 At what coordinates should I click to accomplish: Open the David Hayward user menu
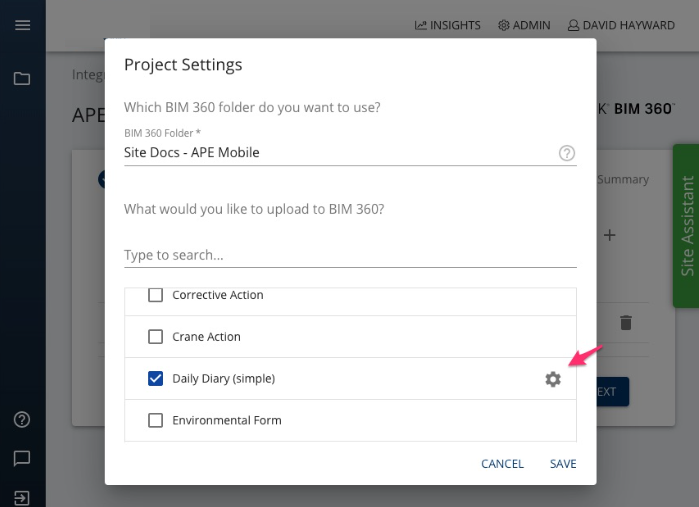[x=621, y=25]
